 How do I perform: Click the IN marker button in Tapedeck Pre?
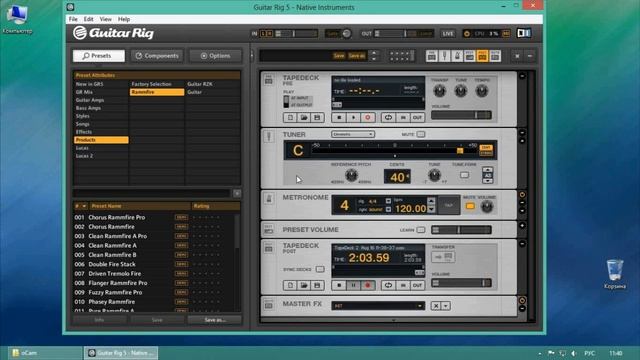(x=403, y=118)
